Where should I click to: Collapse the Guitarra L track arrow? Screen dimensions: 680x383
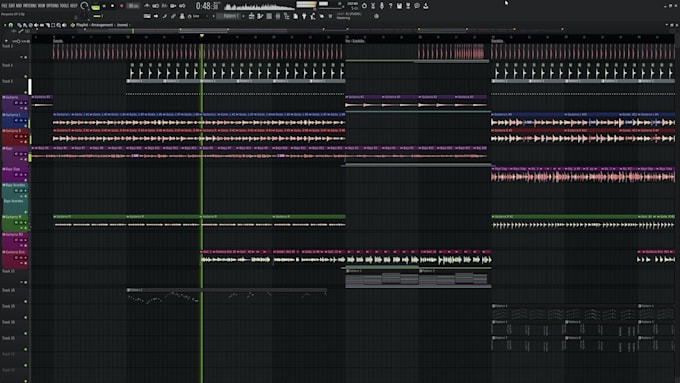(x=3, y=115)
